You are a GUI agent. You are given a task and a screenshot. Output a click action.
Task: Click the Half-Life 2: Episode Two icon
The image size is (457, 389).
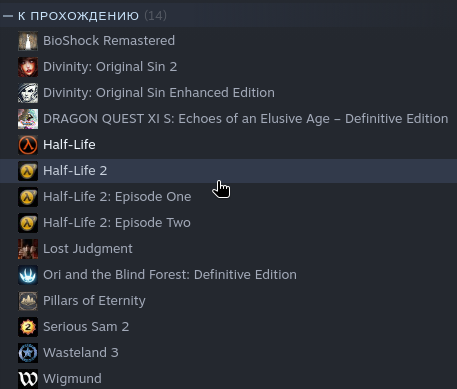tap(28, 223)
